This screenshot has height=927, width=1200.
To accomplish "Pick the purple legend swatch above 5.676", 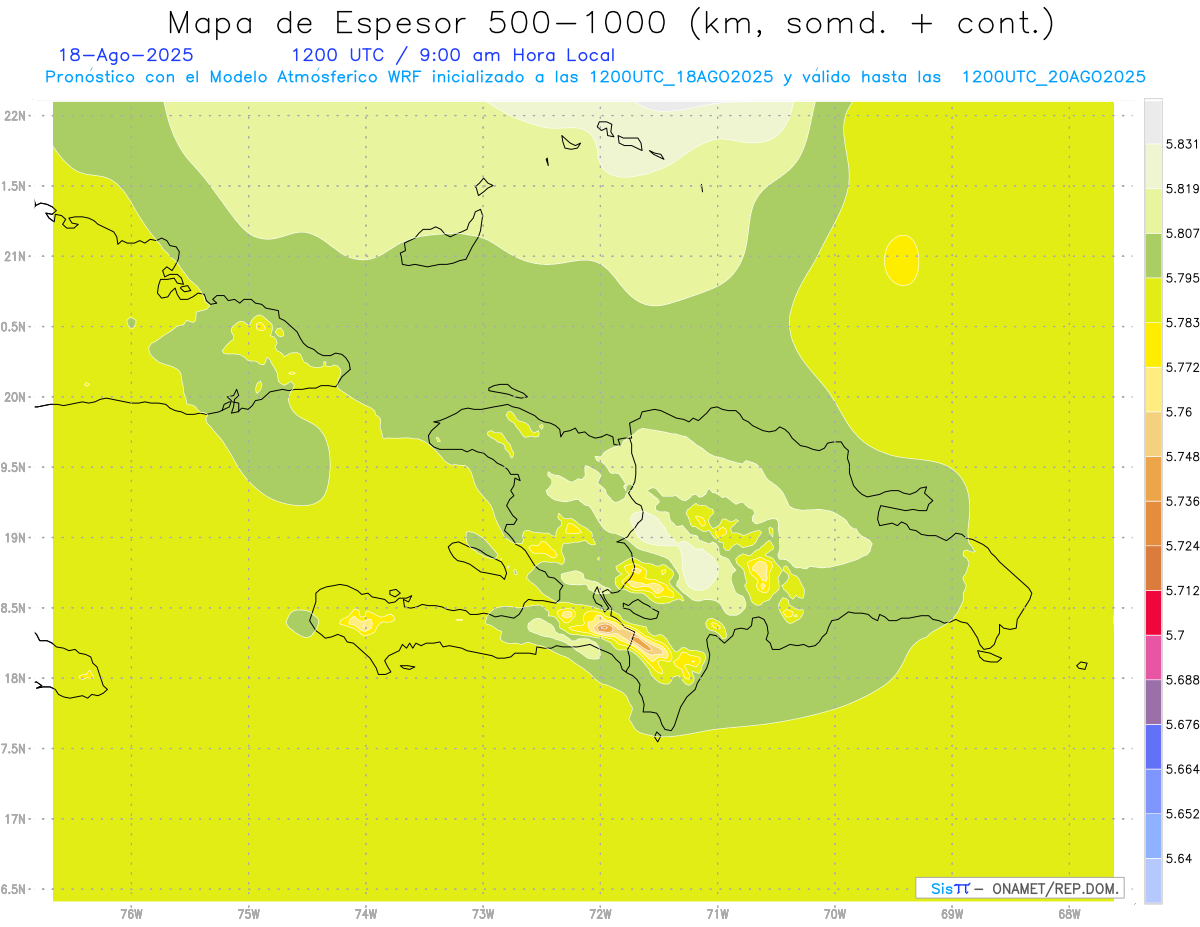I will 1153,701.
